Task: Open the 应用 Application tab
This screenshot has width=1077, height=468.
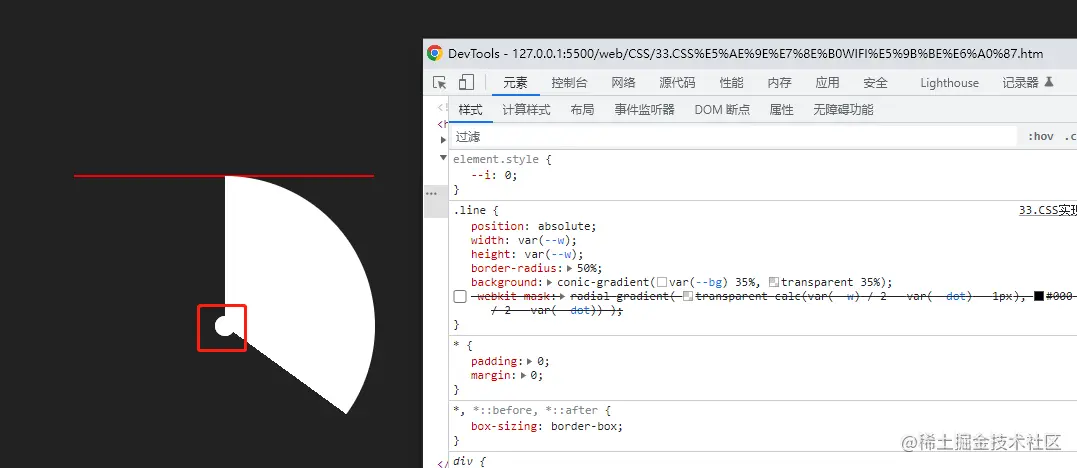Action: 828,82
